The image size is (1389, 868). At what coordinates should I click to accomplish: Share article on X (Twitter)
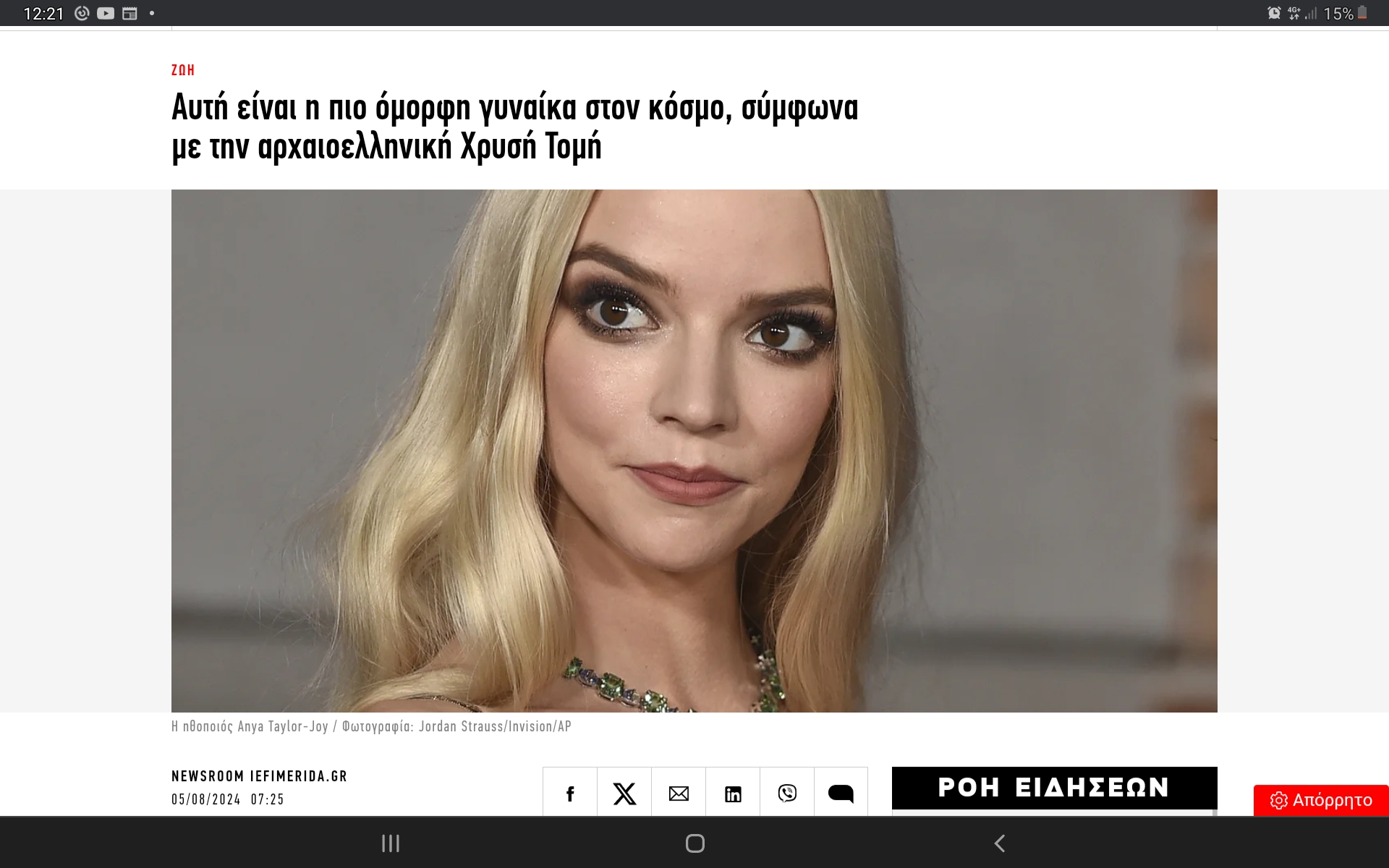click(624, 793)
